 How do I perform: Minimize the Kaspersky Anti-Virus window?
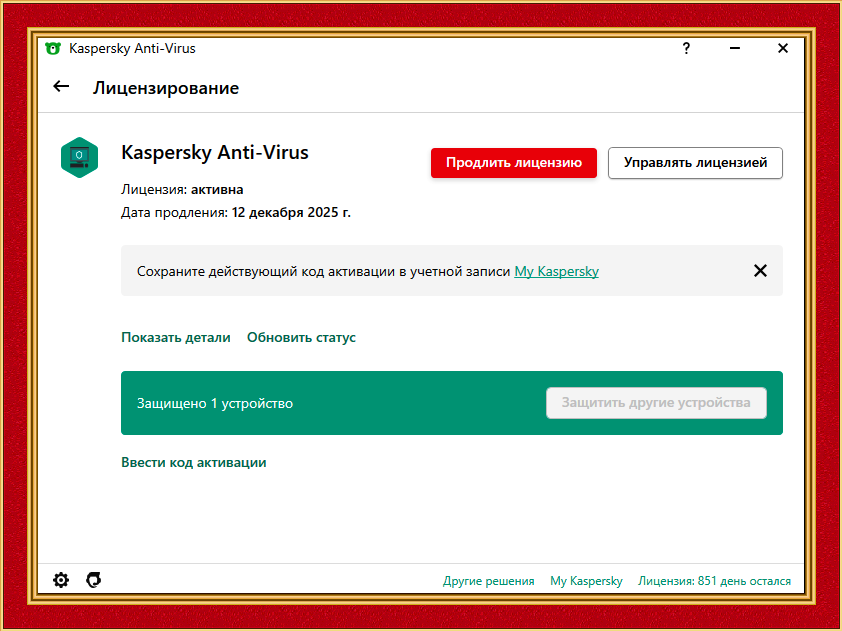pyautogui.click(x=735, y=48)
